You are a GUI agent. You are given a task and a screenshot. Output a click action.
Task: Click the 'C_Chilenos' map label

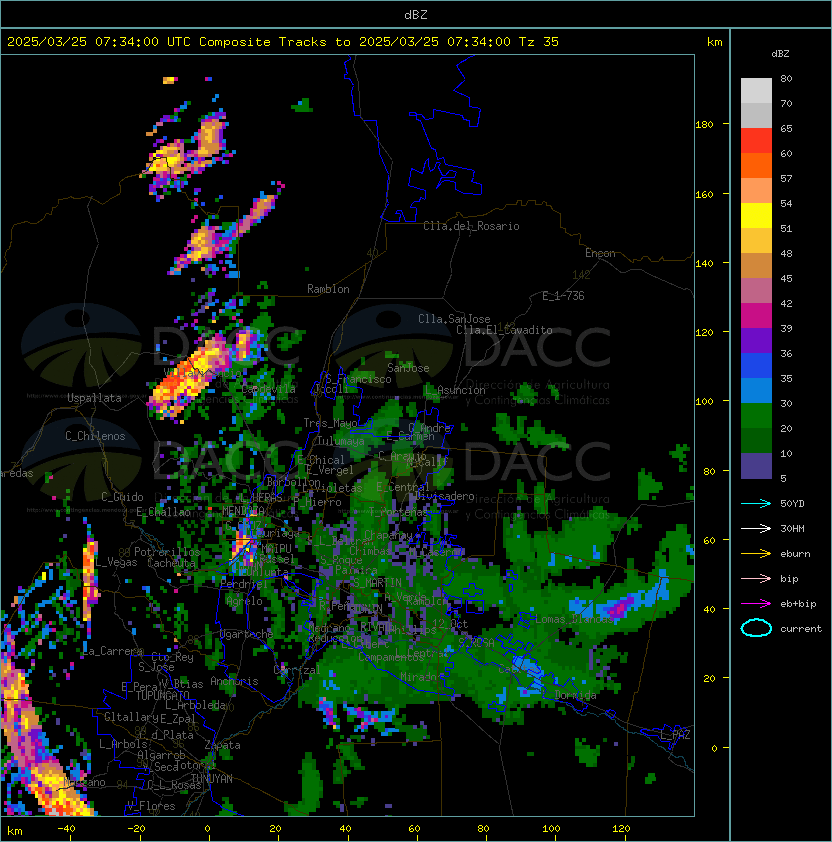[95, 436]
